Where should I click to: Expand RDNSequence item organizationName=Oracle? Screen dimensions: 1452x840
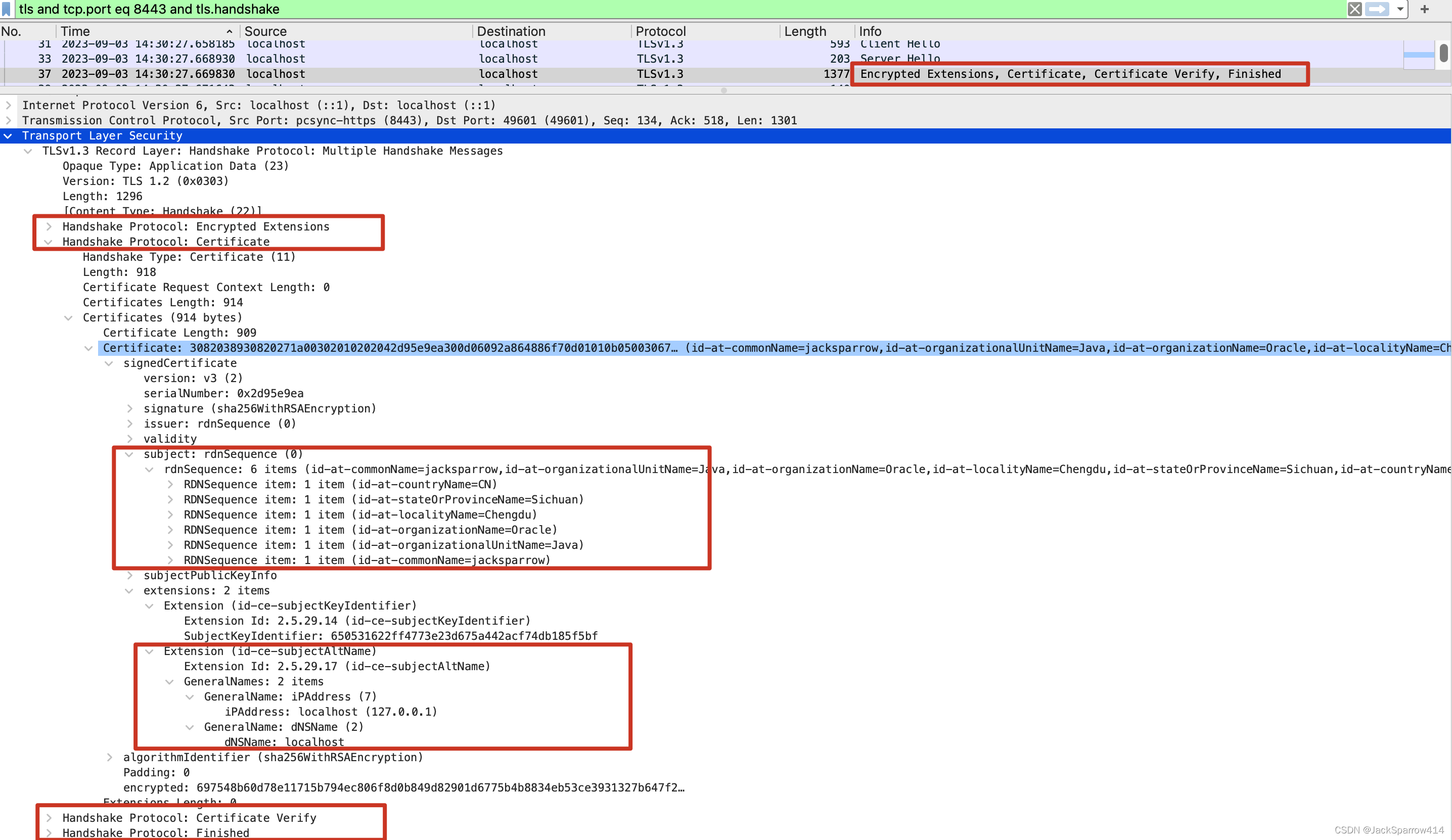coord(170,530)
